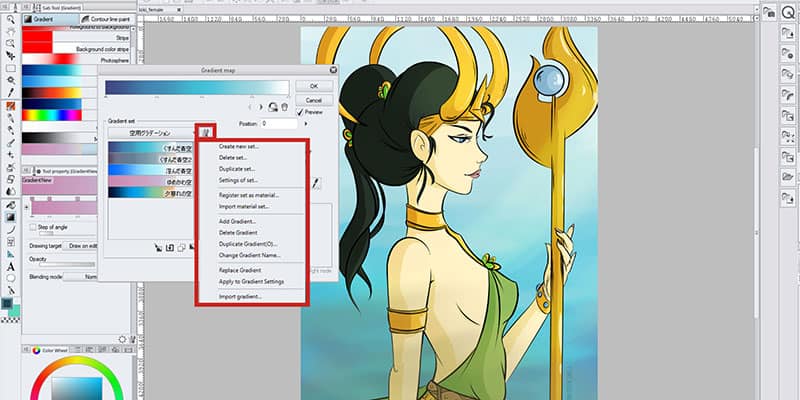Image resolution: width=800 pixels, height=400 pixels.
Task: Select the rectangular Selection area tool
Action: click(11, 68)
